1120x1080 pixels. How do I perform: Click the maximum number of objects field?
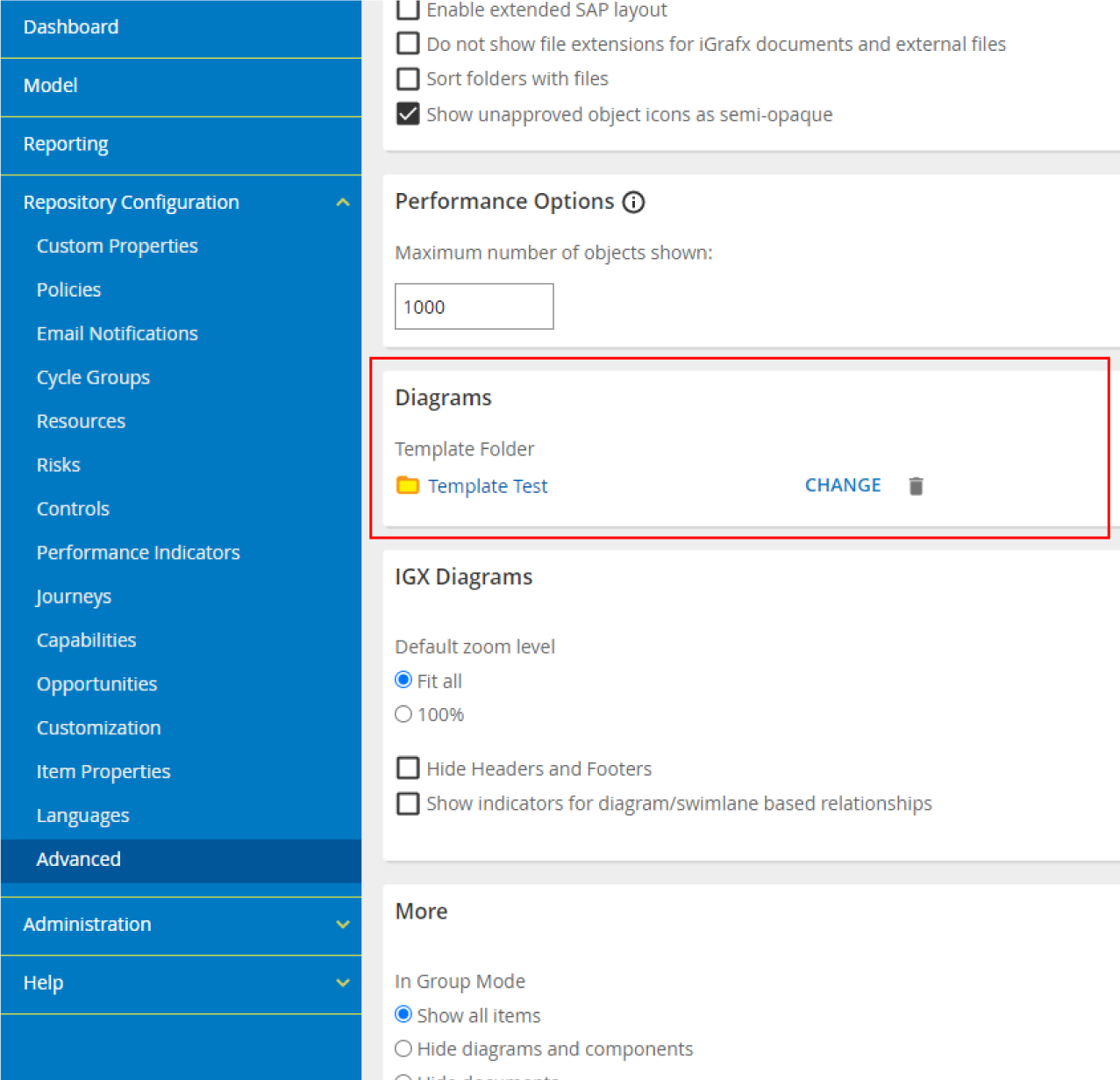click(474, 307)
